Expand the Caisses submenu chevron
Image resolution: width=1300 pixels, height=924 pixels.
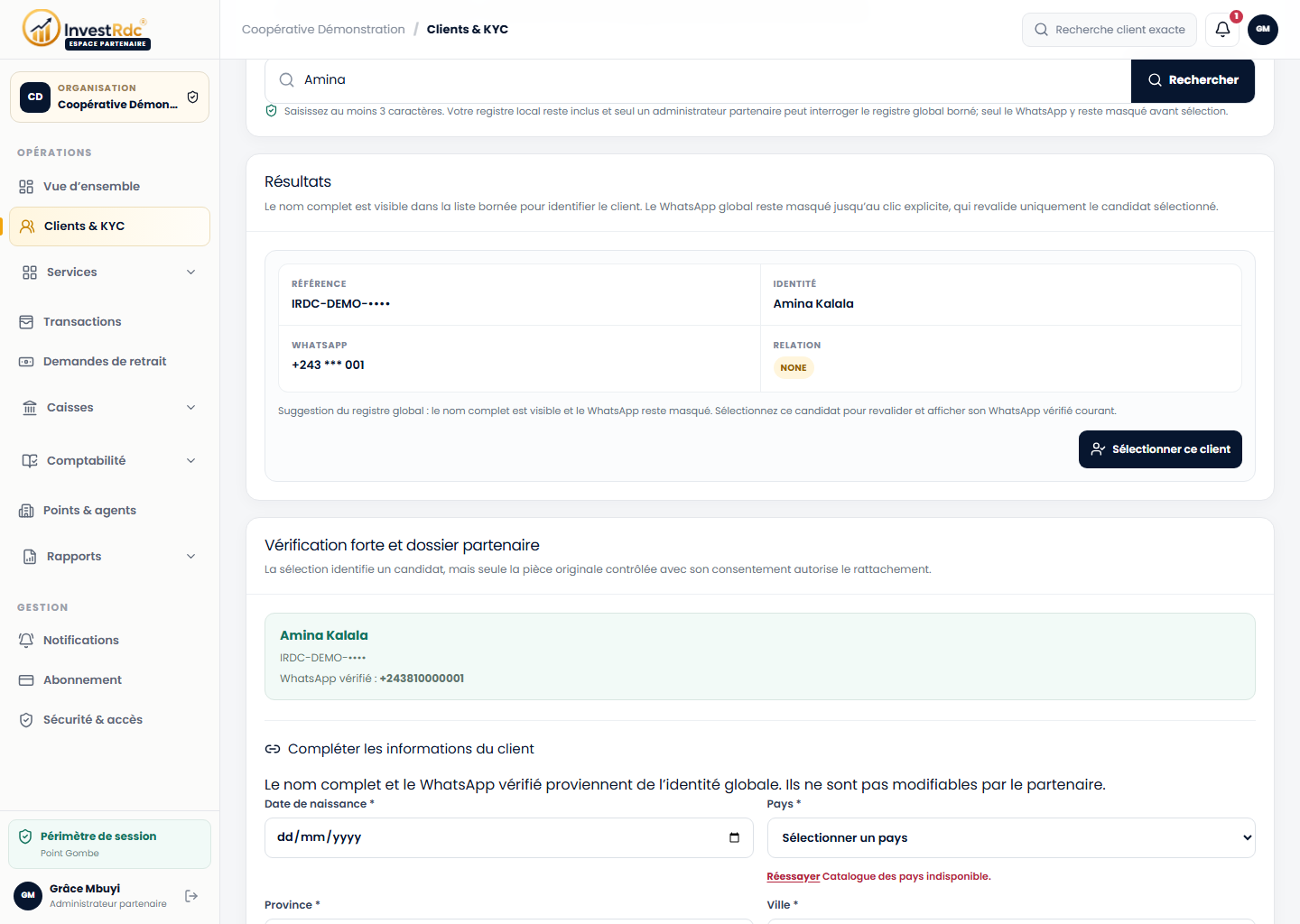[x=190, y=408]
